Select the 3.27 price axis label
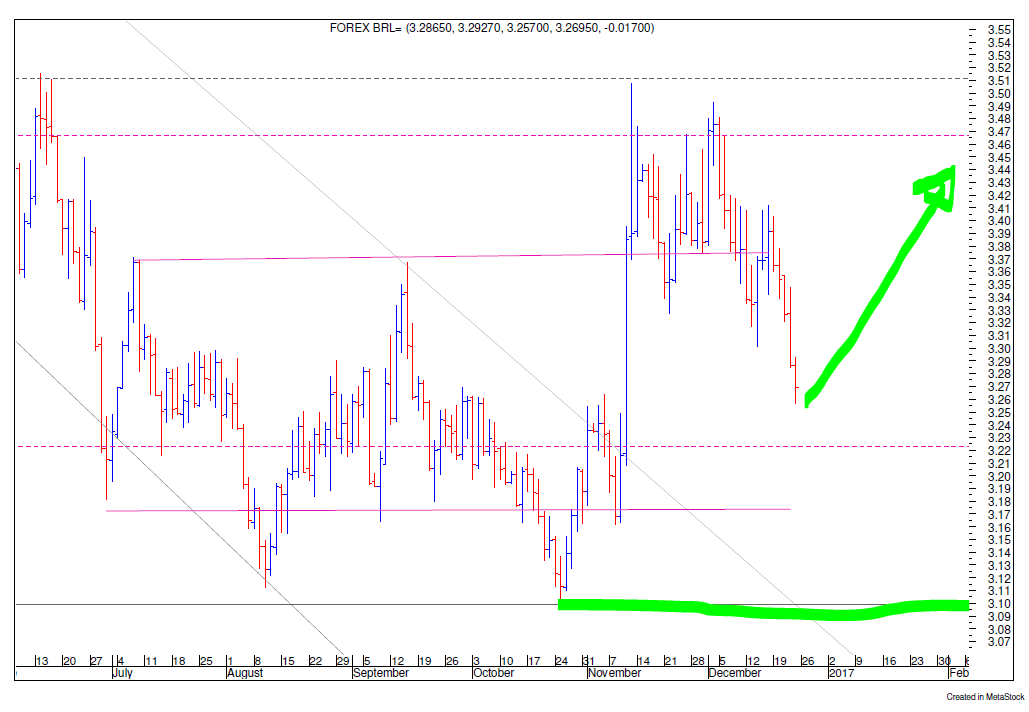1029x712 pixels. (999, 387)
